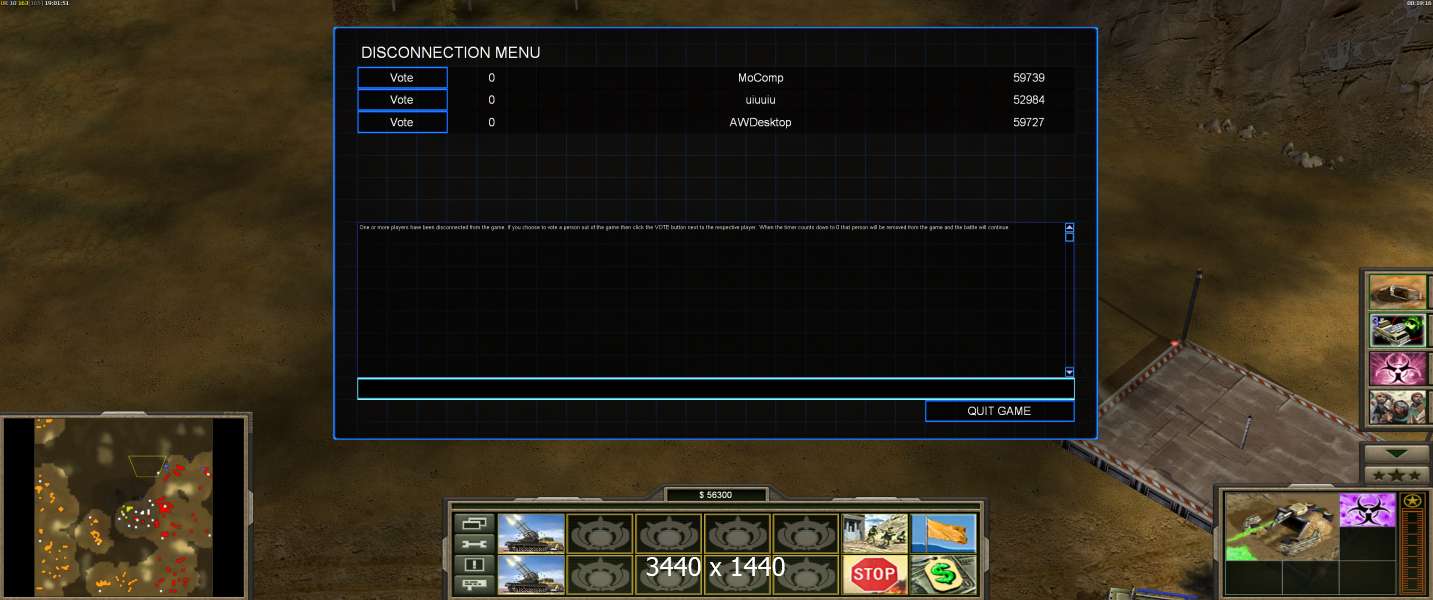Click the wrench idle worker button

[474, 543]
